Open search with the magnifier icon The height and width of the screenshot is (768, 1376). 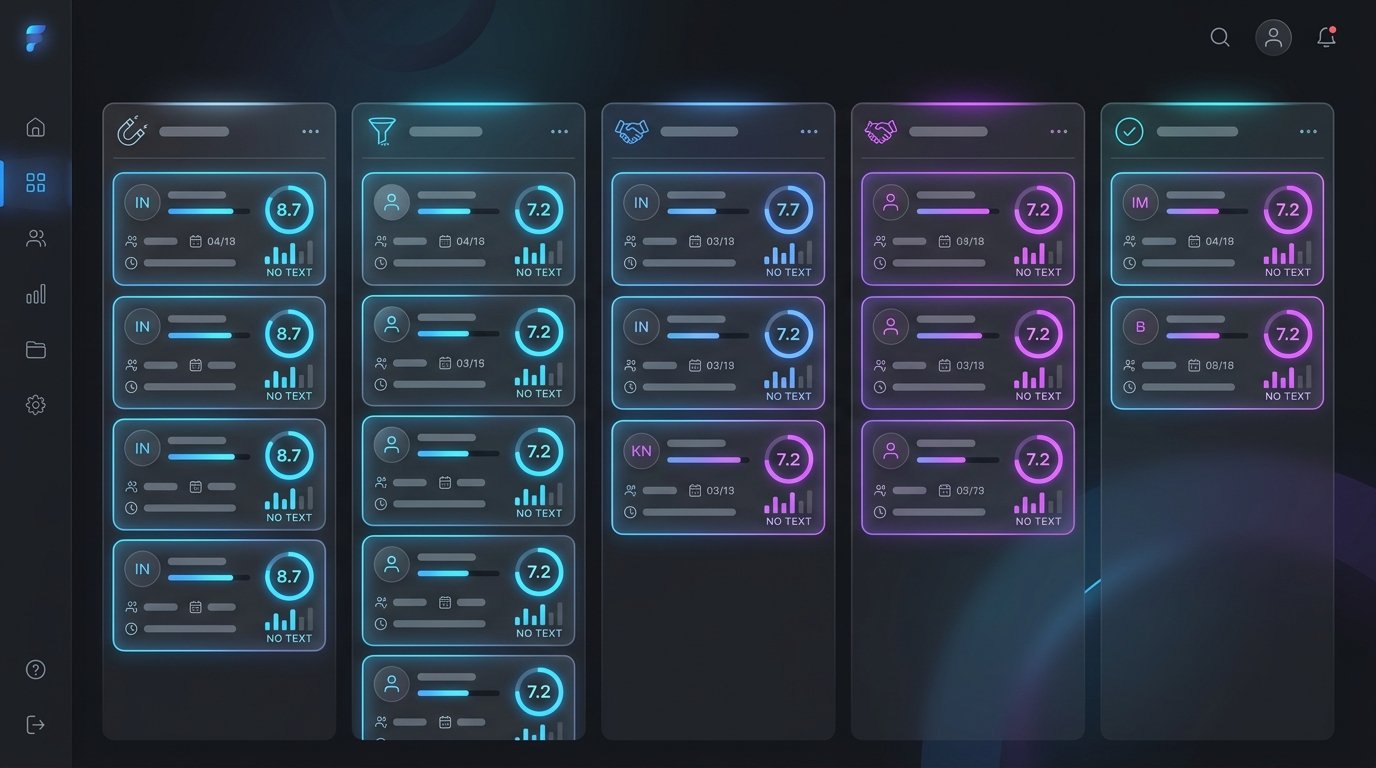point(1220,38)
